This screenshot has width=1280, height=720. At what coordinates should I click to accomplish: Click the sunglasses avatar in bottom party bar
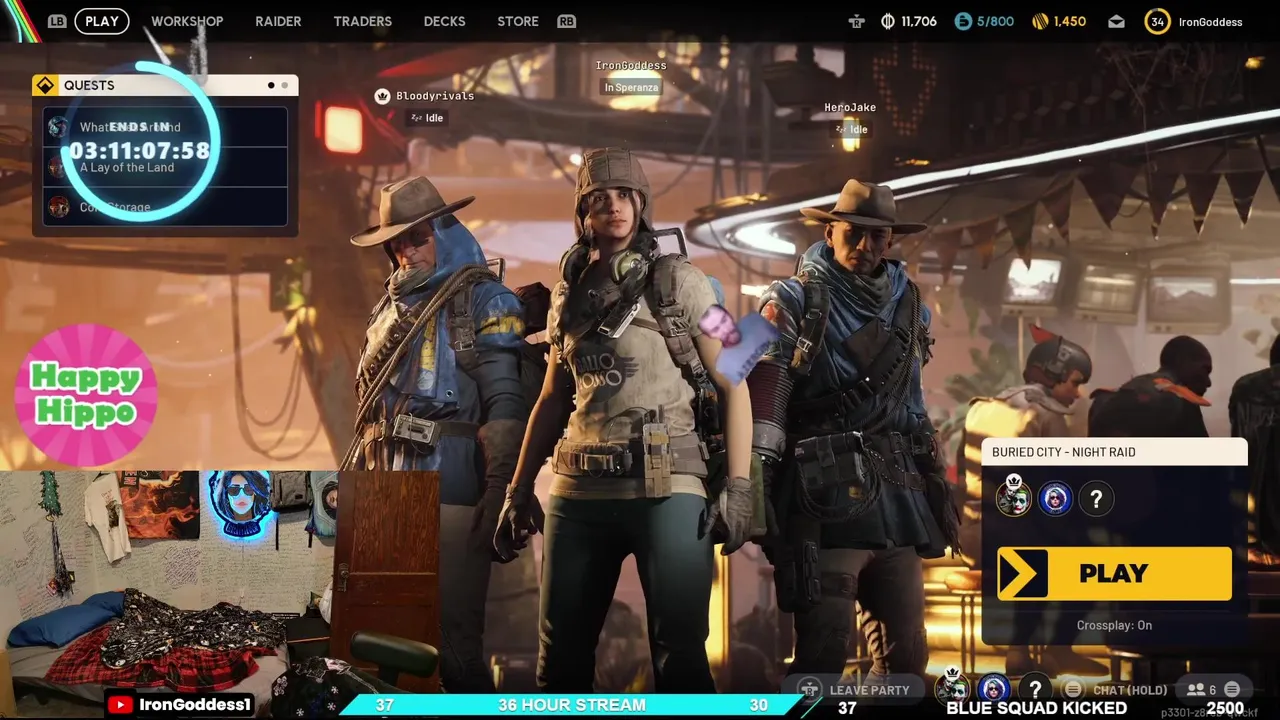[x=993, y=689]
